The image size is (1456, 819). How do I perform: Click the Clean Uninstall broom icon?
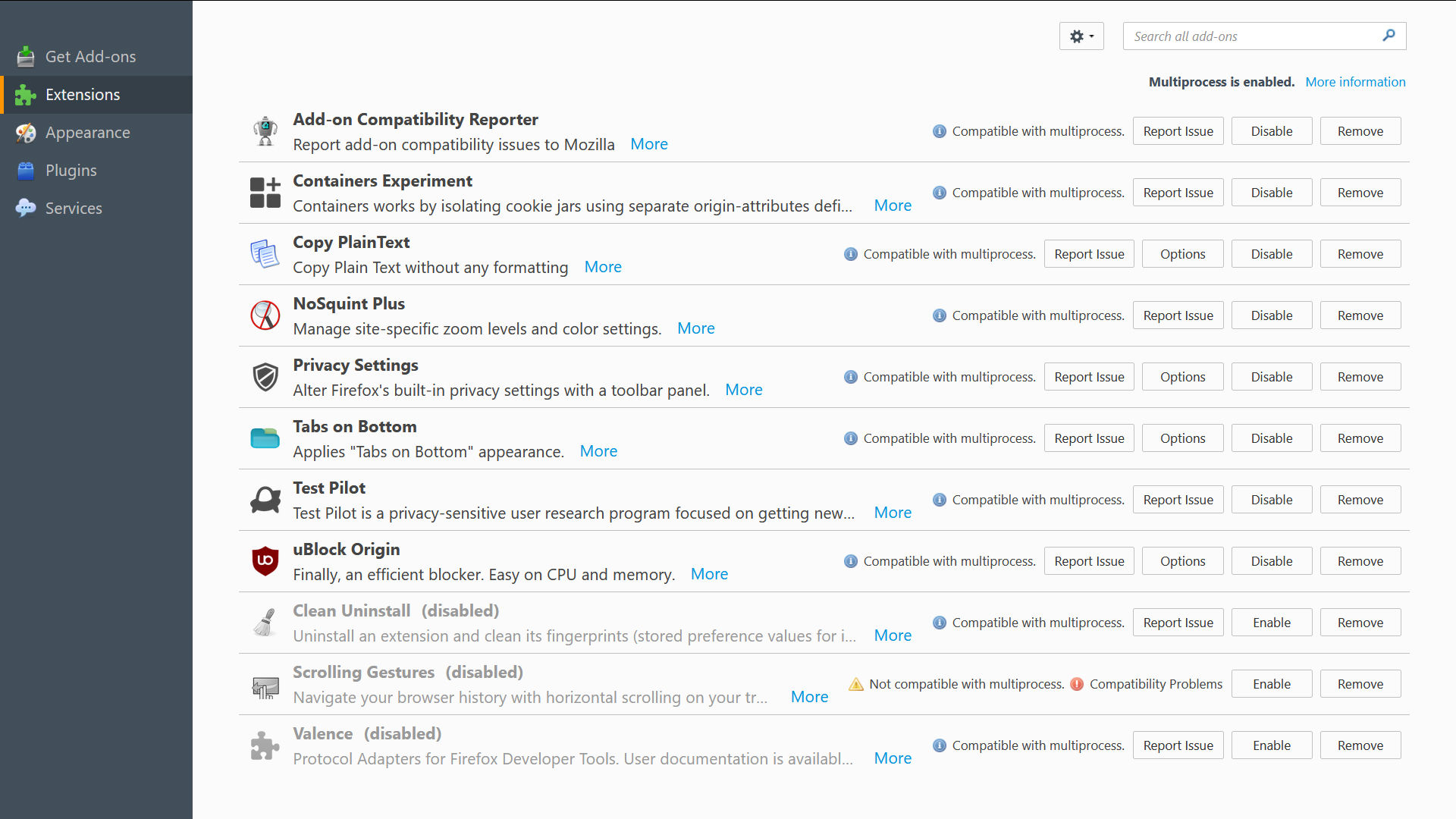click(x=265, y=623)
